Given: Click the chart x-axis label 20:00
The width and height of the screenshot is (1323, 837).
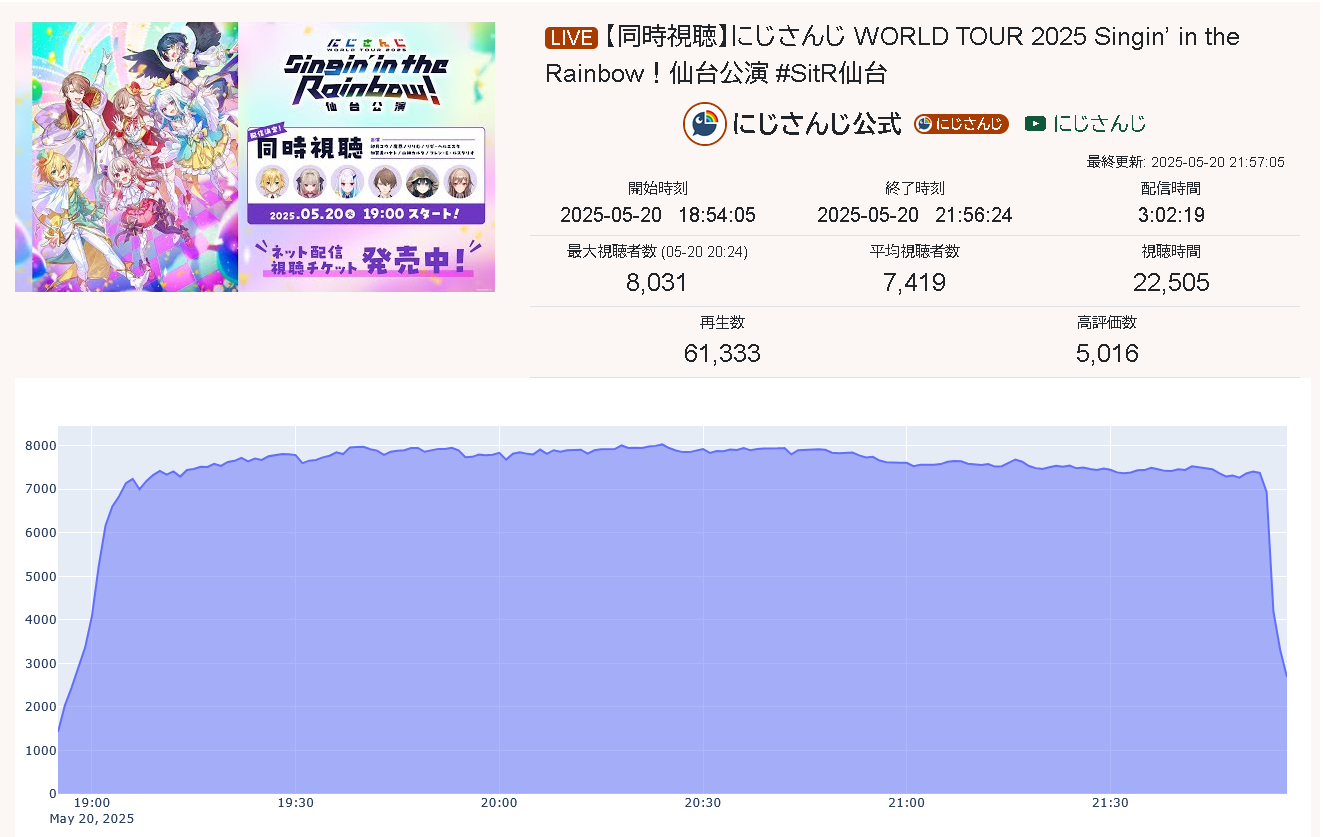Looking at the screenshot, I should [x=499, y=803].
